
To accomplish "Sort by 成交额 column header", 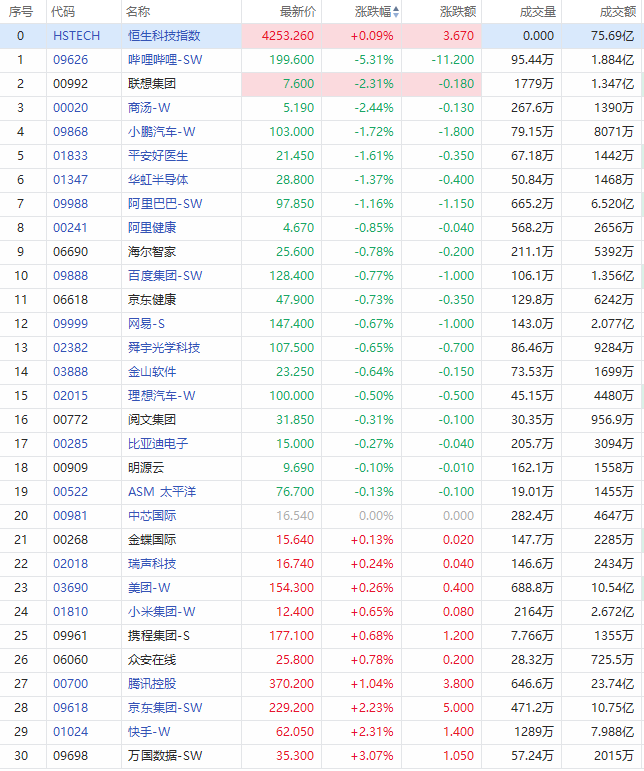I will coord(618,12).
